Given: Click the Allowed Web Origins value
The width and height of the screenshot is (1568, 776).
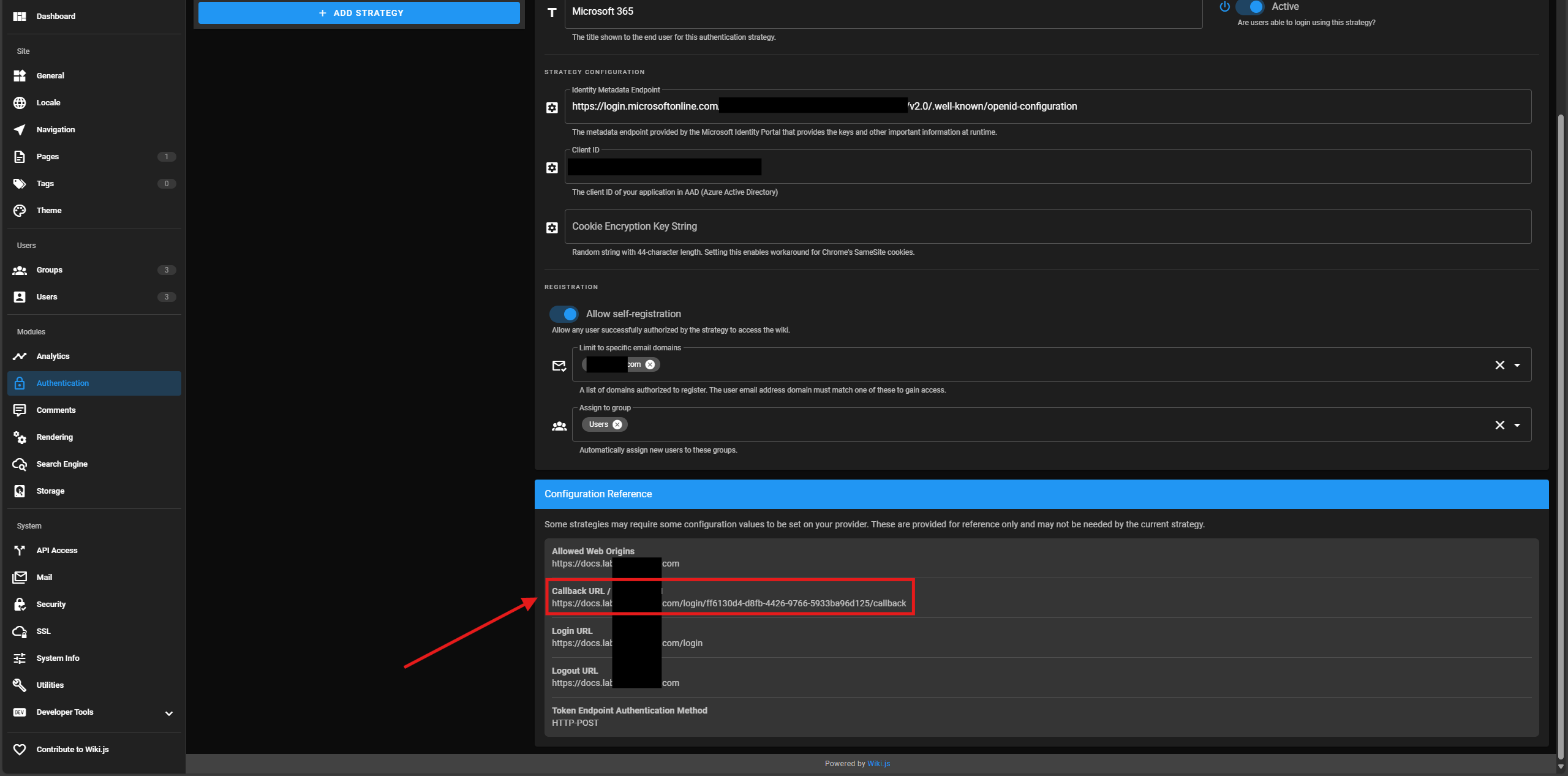Looking at the screenshot, I should [x=616, y=564].
